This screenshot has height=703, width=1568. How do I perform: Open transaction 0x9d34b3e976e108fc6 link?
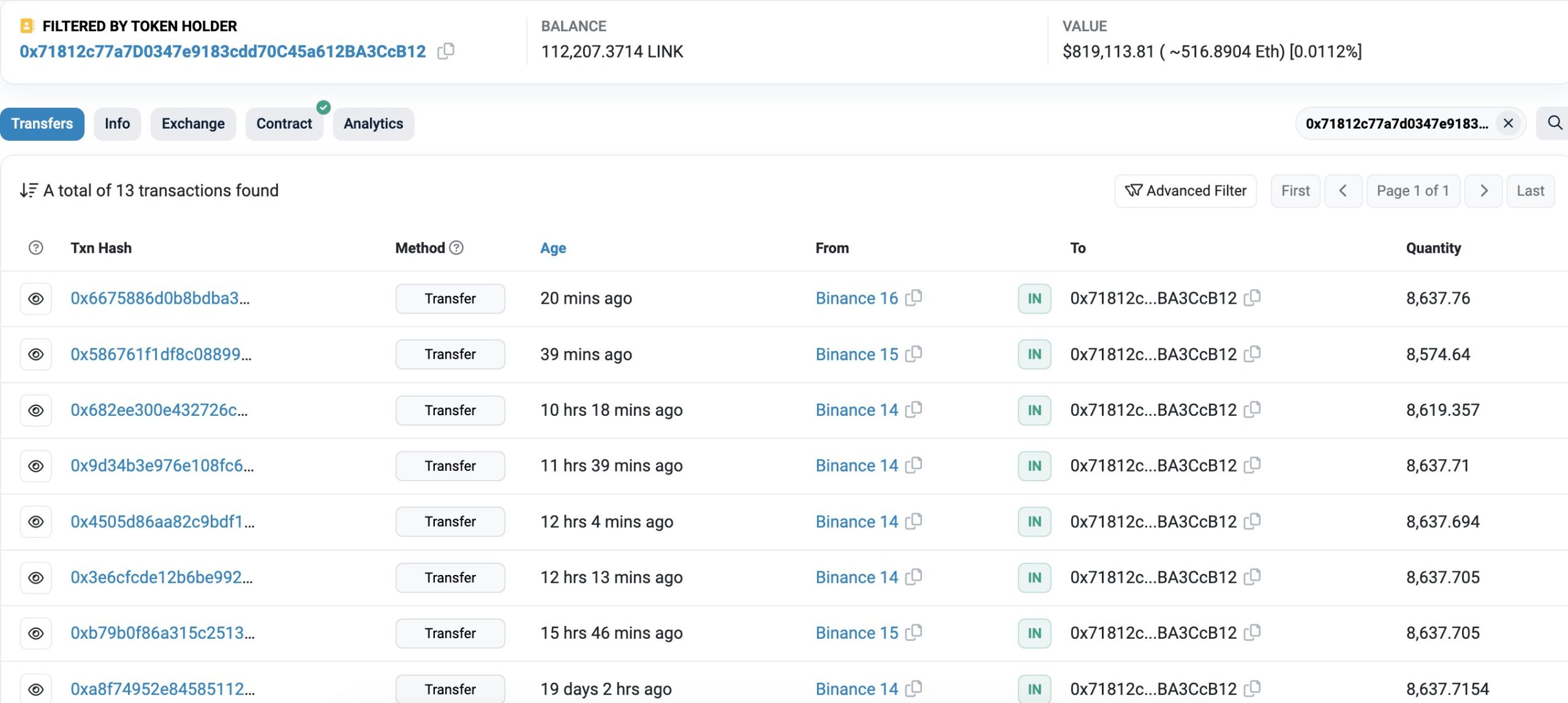(x=162, y=465)
